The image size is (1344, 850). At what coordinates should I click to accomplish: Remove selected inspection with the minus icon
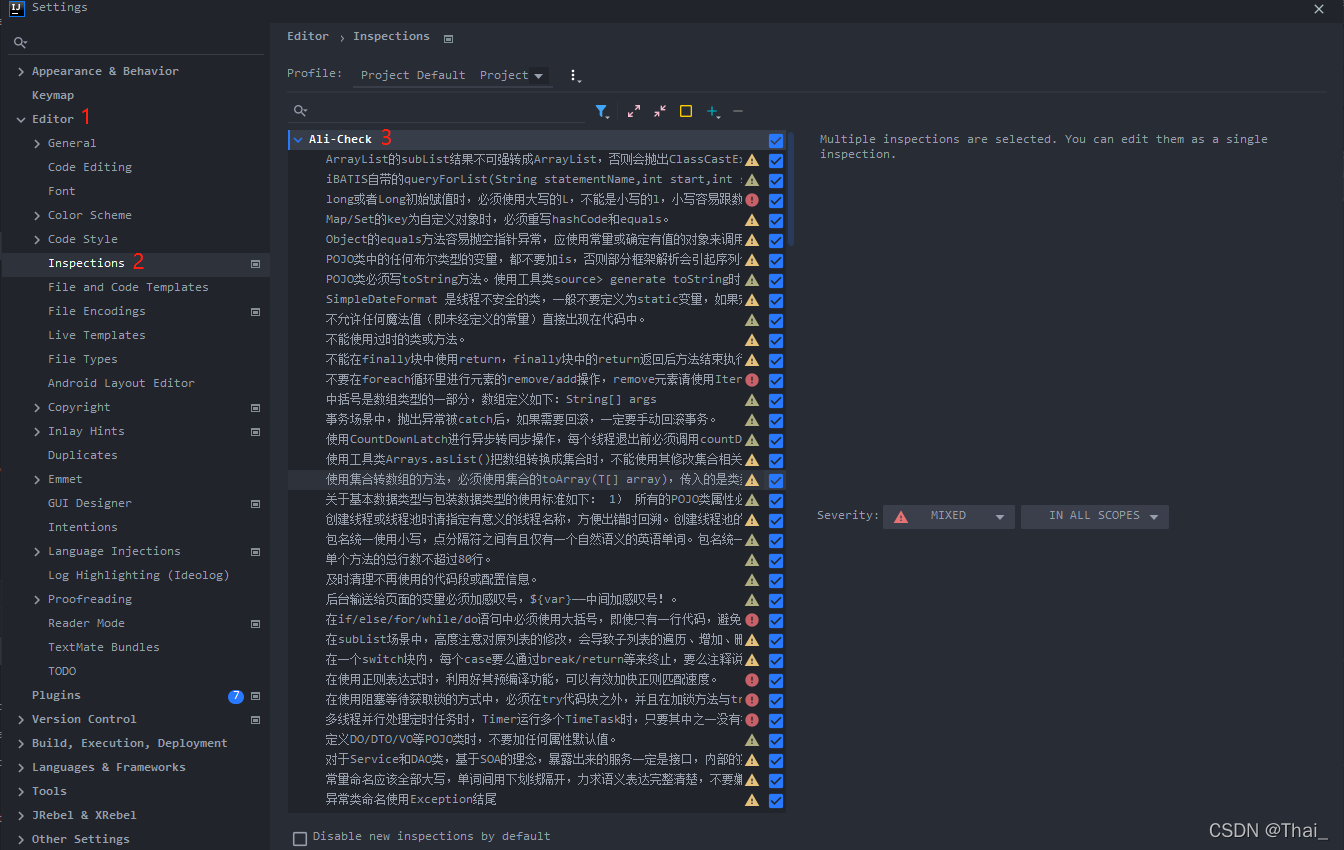pos(738,111)
